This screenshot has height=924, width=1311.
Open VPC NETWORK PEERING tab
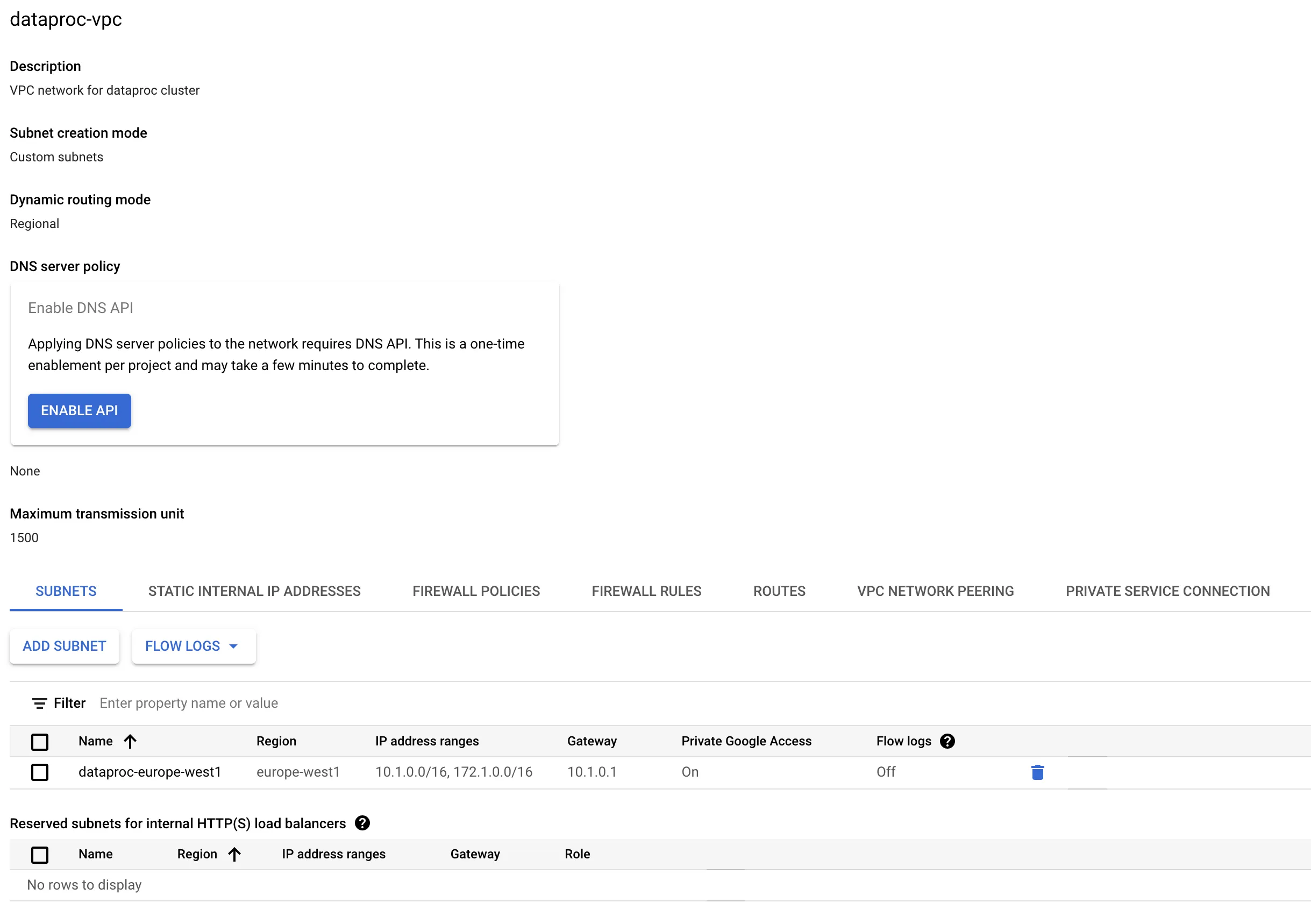click(x=935, y=591)
